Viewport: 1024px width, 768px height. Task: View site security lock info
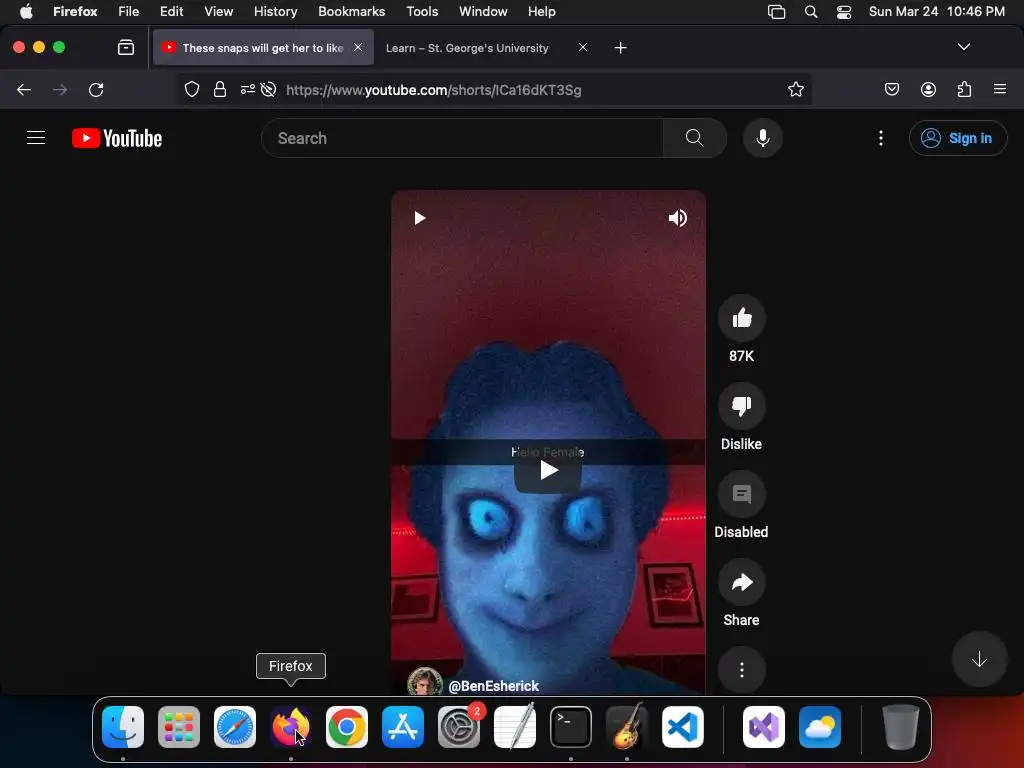[220, 89]
